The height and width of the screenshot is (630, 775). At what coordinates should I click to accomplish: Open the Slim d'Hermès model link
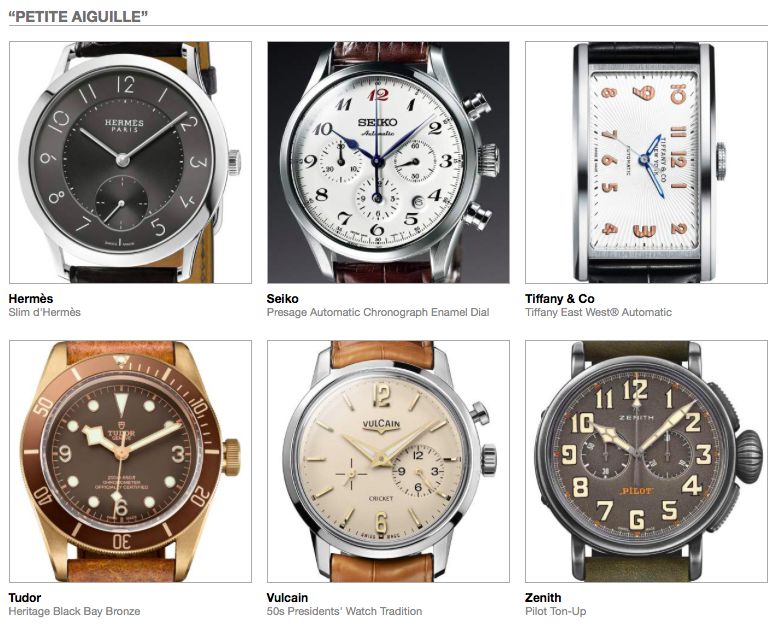point(44,312)
